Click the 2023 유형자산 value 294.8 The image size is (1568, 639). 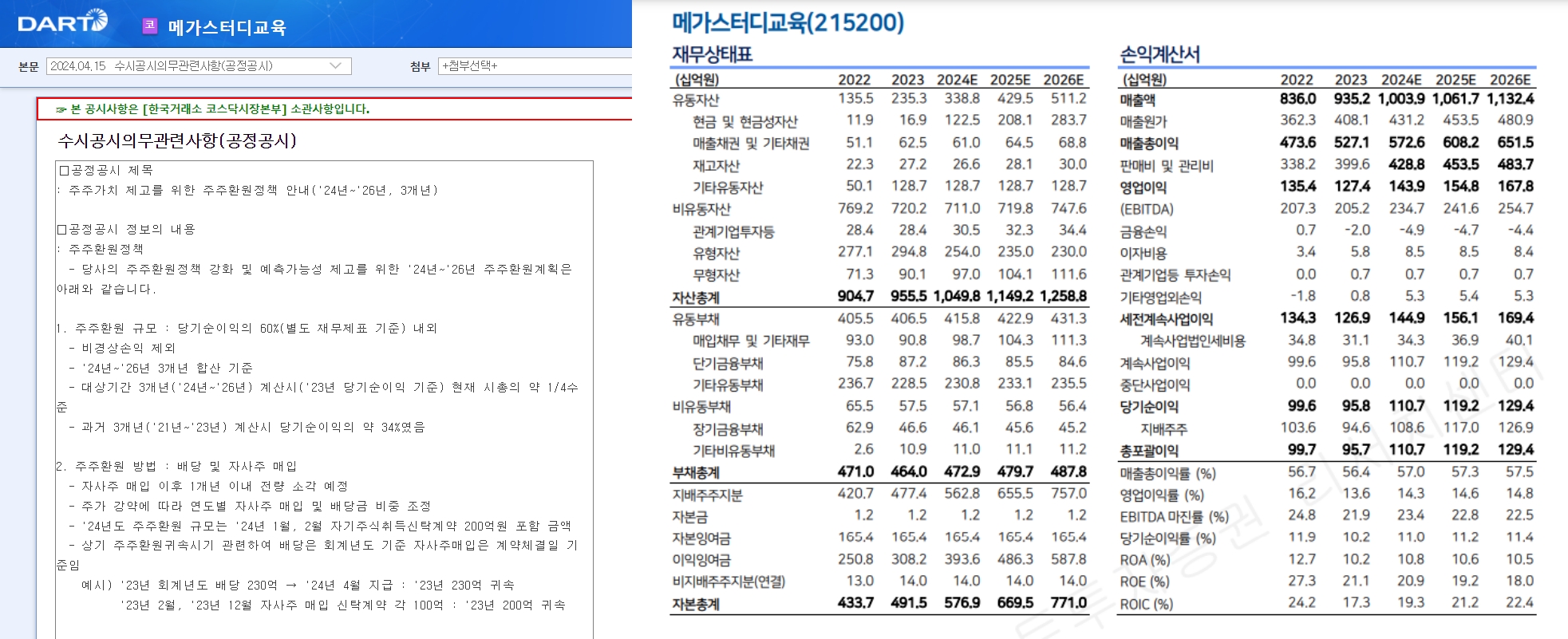click(x=908, y=251)
